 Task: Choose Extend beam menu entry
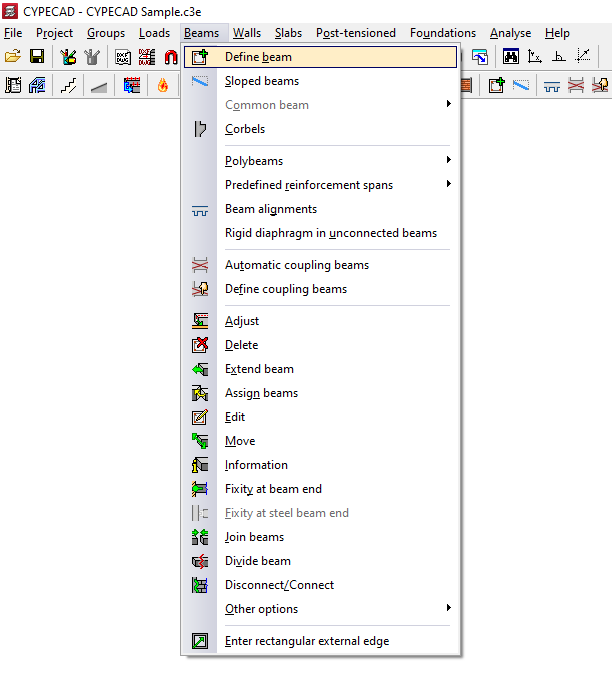(x=320, y=369)
